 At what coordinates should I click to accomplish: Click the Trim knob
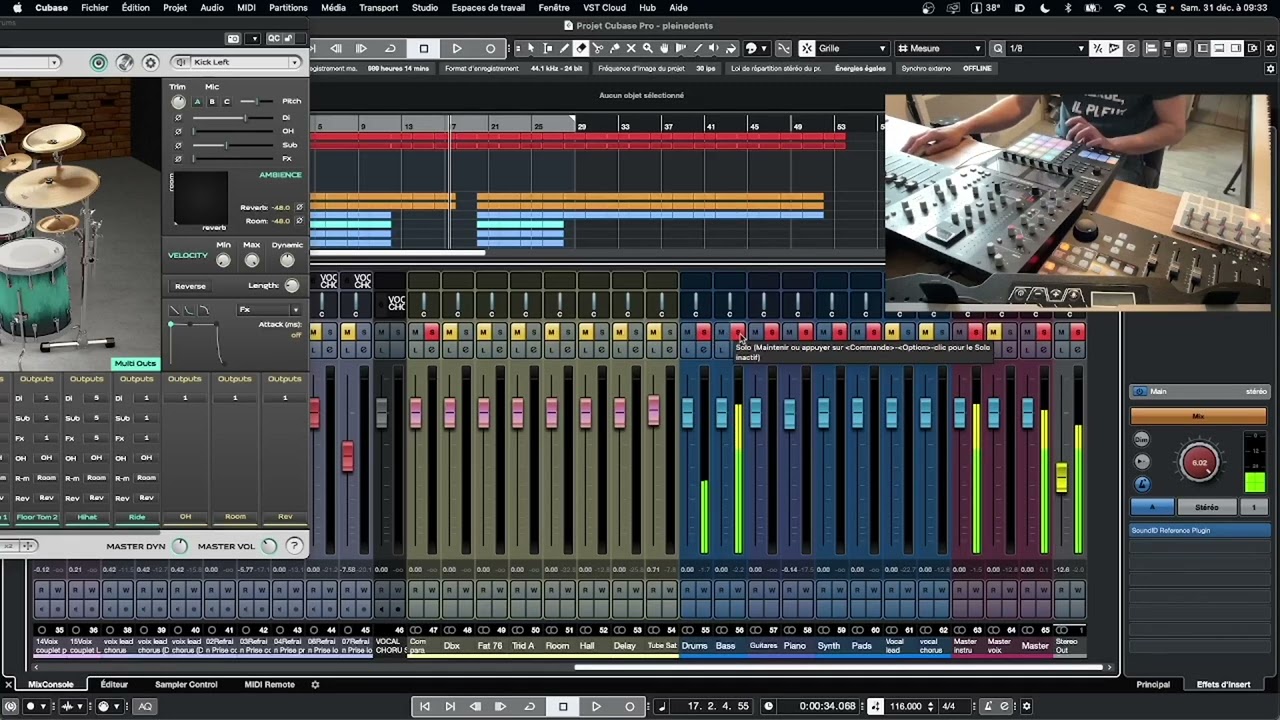click(178, 102)
